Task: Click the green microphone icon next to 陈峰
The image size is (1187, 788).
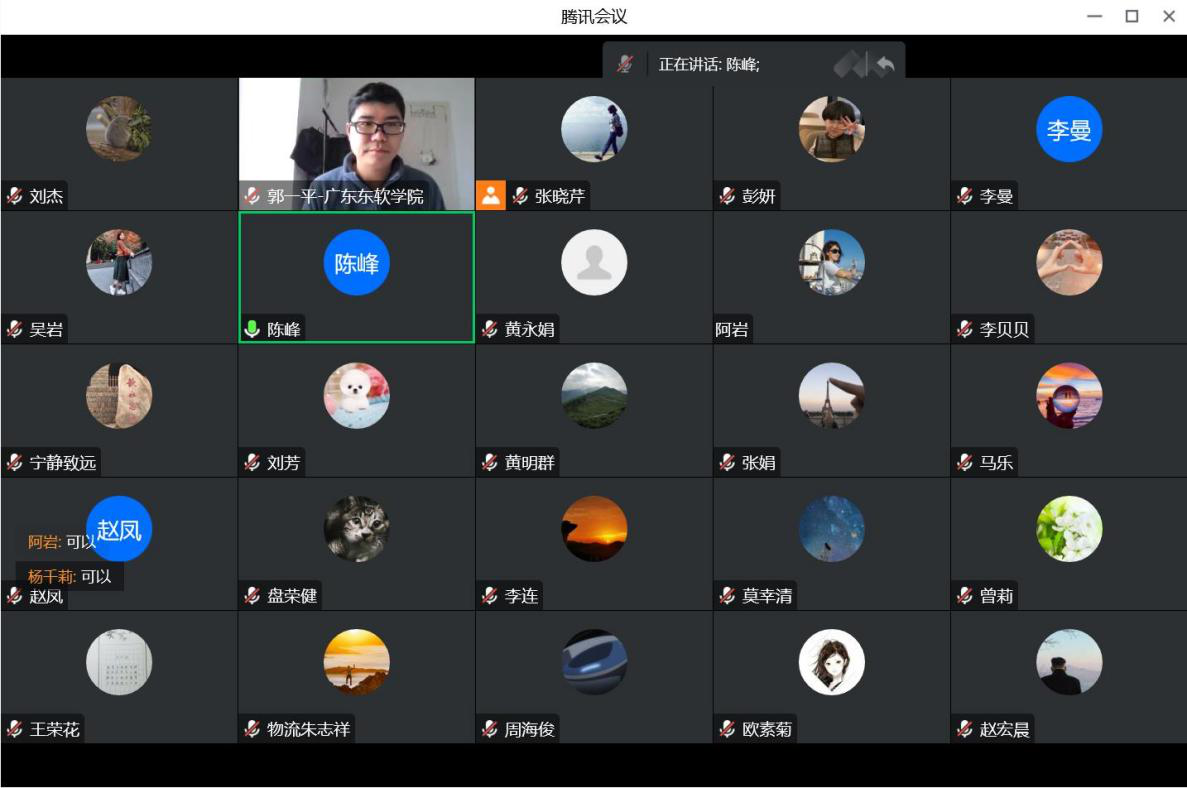Action: [x=252, y=329]
